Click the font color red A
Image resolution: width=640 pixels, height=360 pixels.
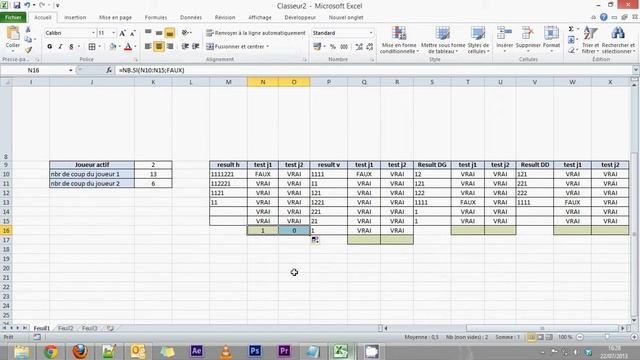[x=128, y=47]
